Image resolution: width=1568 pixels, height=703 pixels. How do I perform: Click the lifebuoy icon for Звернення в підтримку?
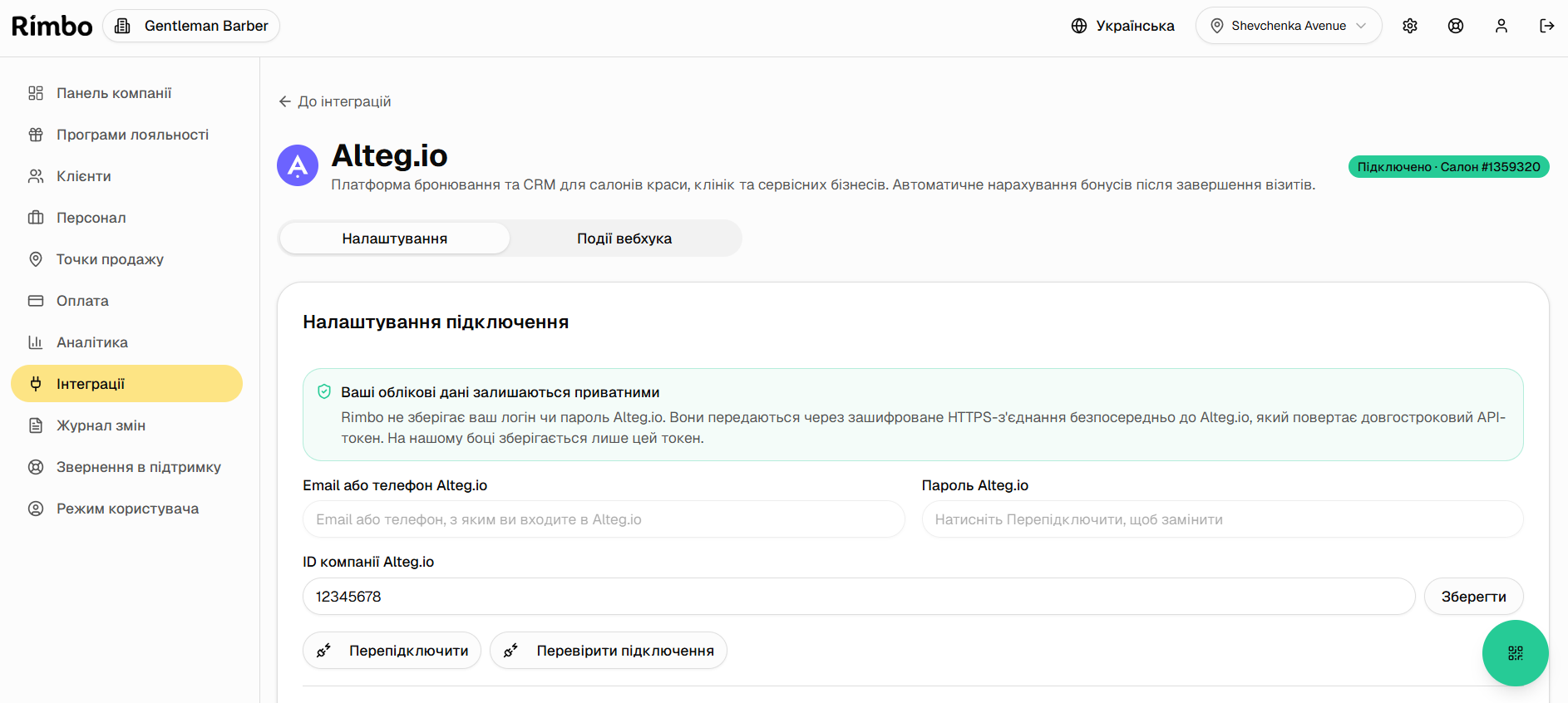pyautogui.click(x=36, y=467)
